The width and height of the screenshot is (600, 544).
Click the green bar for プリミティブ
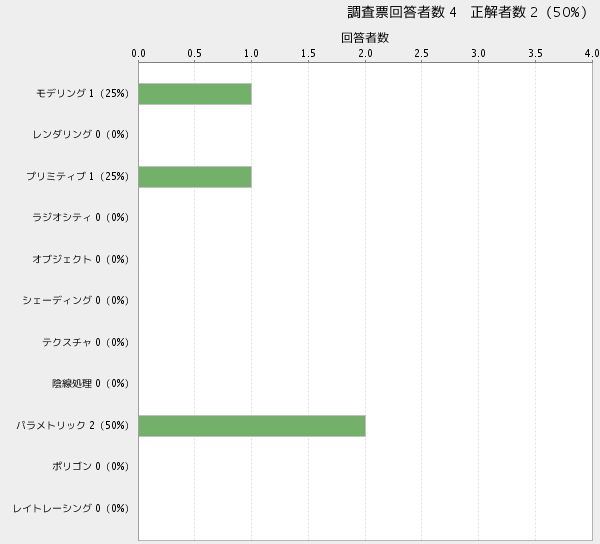[x=195, y=177]
